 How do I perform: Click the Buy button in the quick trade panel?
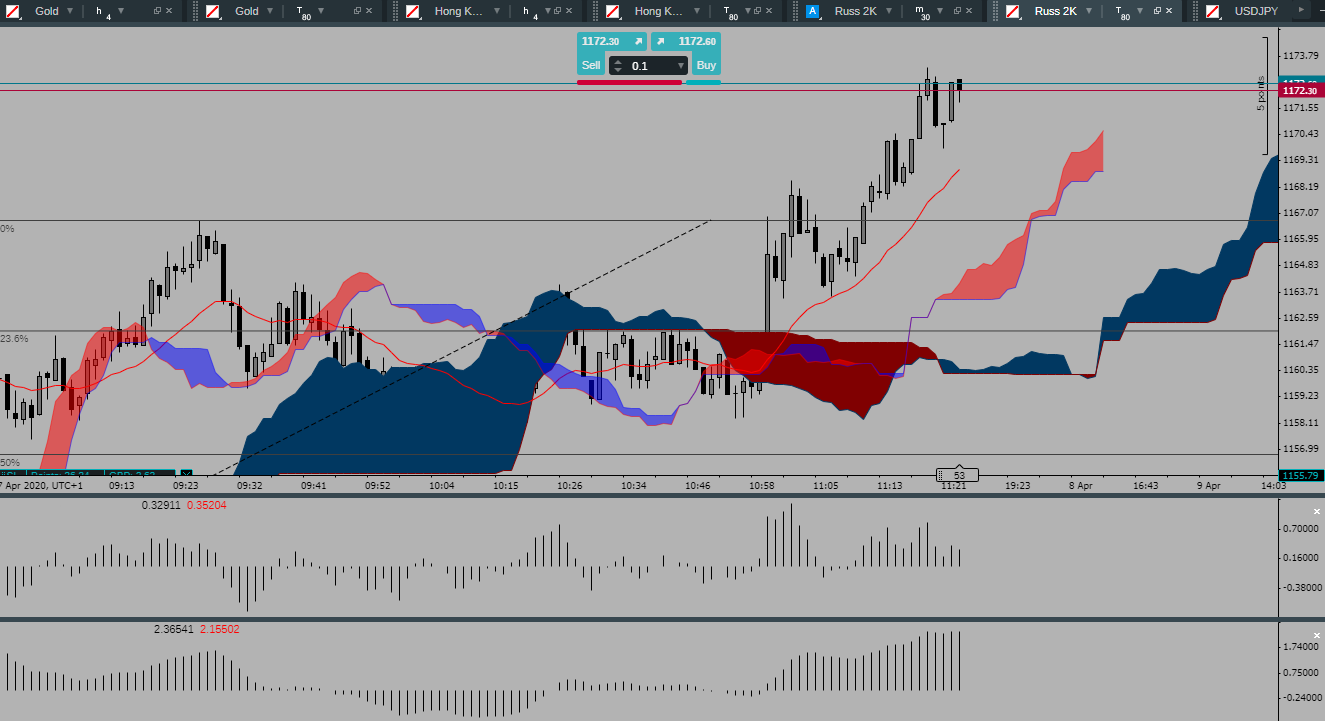pos(706,65)
